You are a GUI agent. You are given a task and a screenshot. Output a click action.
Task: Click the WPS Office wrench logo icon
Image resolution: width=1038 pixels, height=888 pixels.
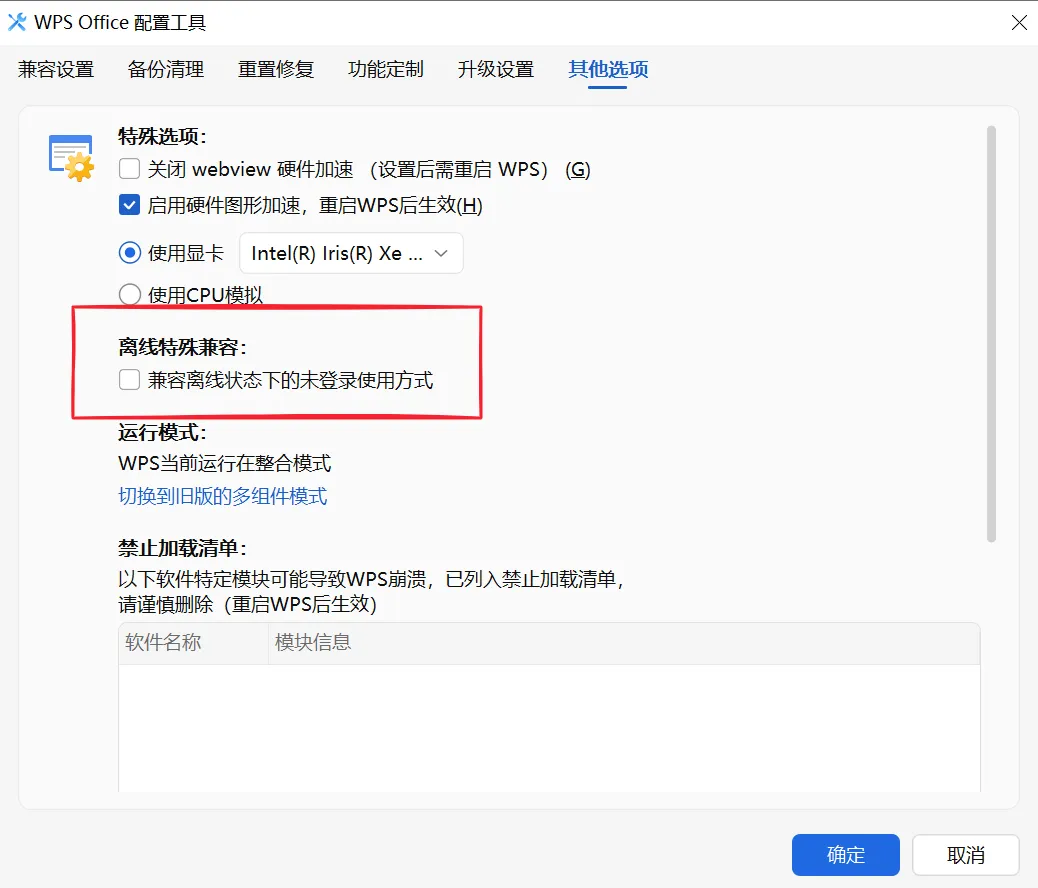click(x=17, y=22)
